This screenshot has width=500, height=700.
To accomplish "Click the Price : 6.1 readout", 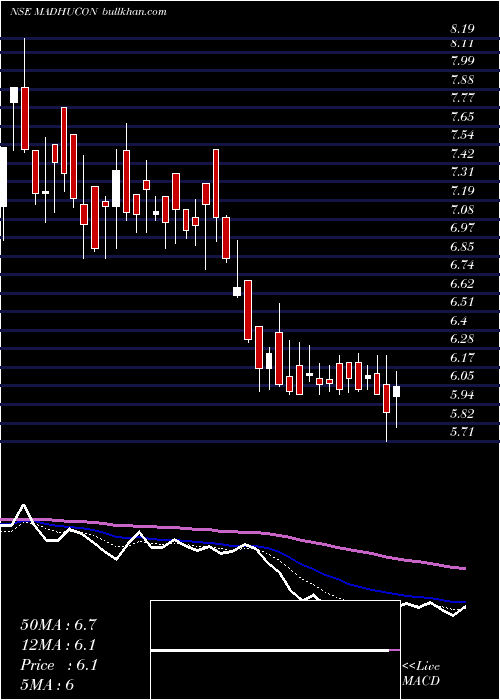I will pyautogui.click(x=58, y=665).
